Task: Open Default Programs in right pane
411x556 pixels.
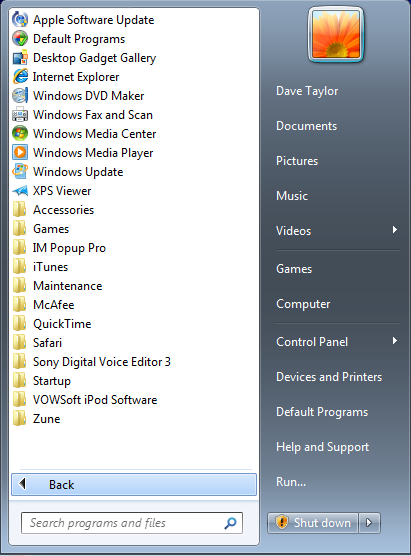Action: click(322, 412)
